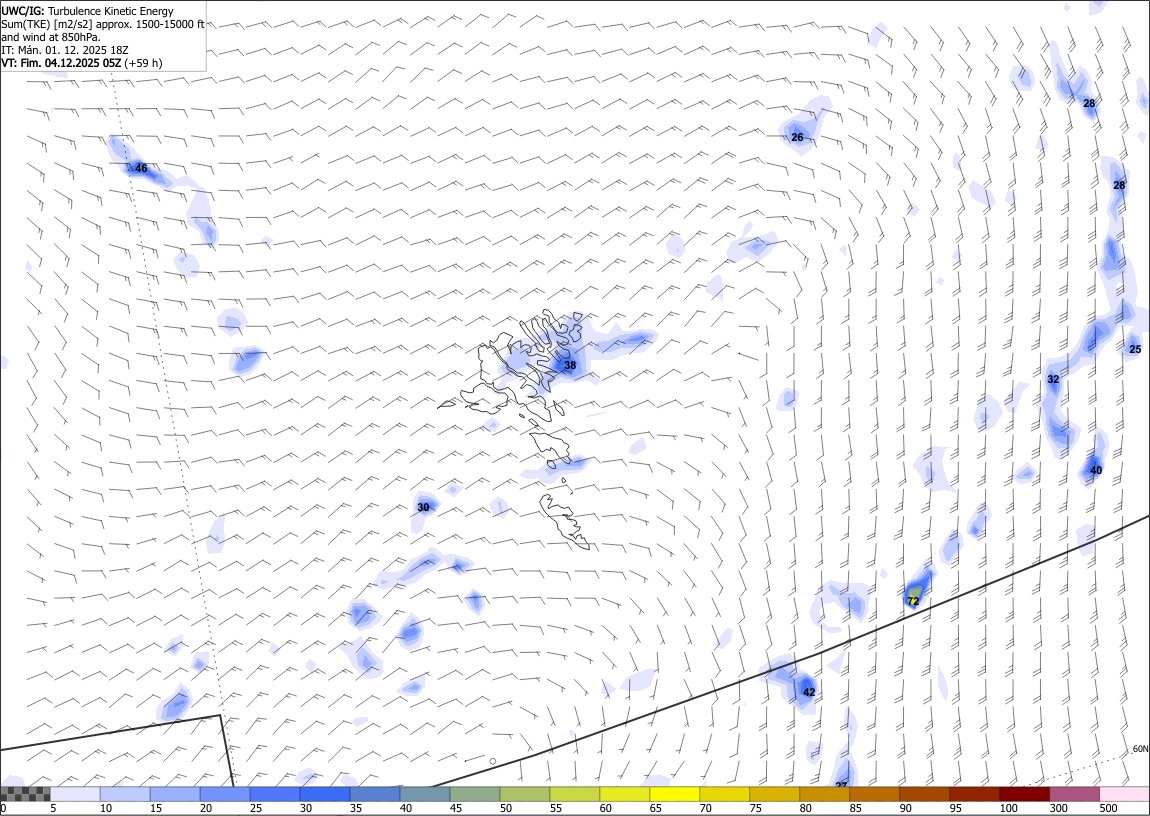1150x816 pixels.
Task: Click the legend tick label 15
Action: click(156, 808)
